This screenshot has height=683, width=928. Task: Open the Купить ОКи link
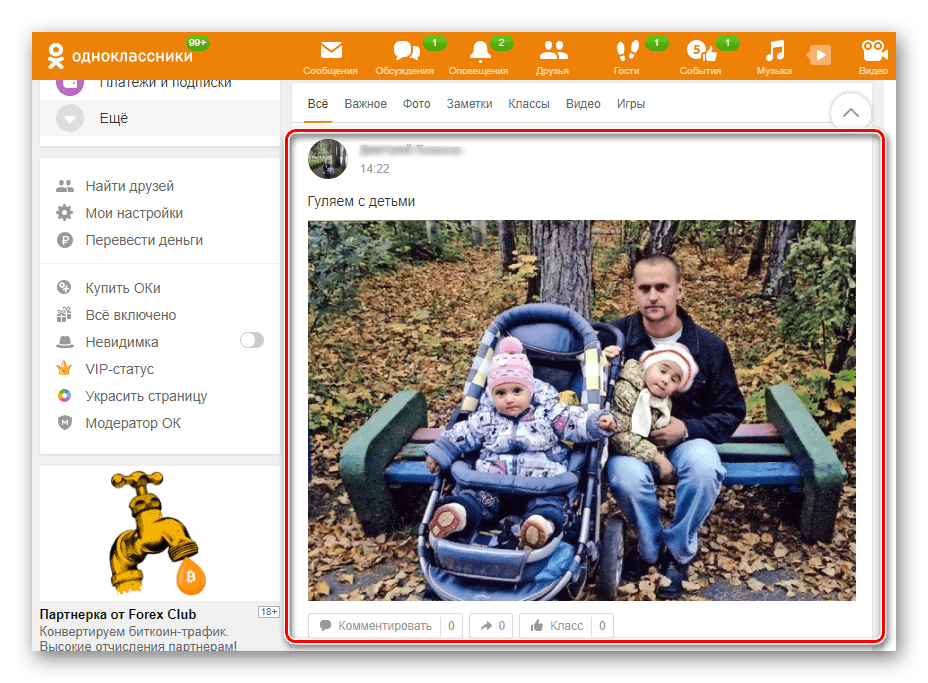pos(123,288)
